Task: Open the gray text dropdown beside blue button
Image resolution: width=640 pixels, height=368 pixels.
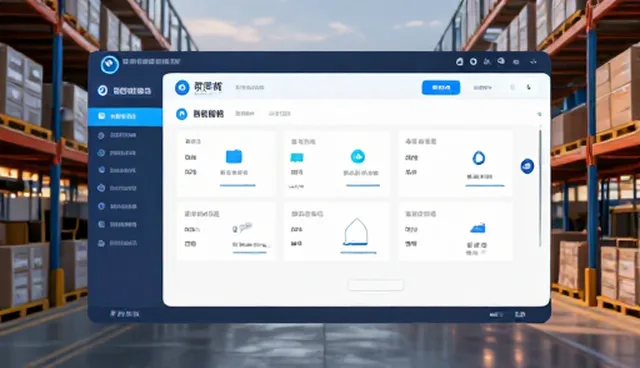Action: click(482, 88)
